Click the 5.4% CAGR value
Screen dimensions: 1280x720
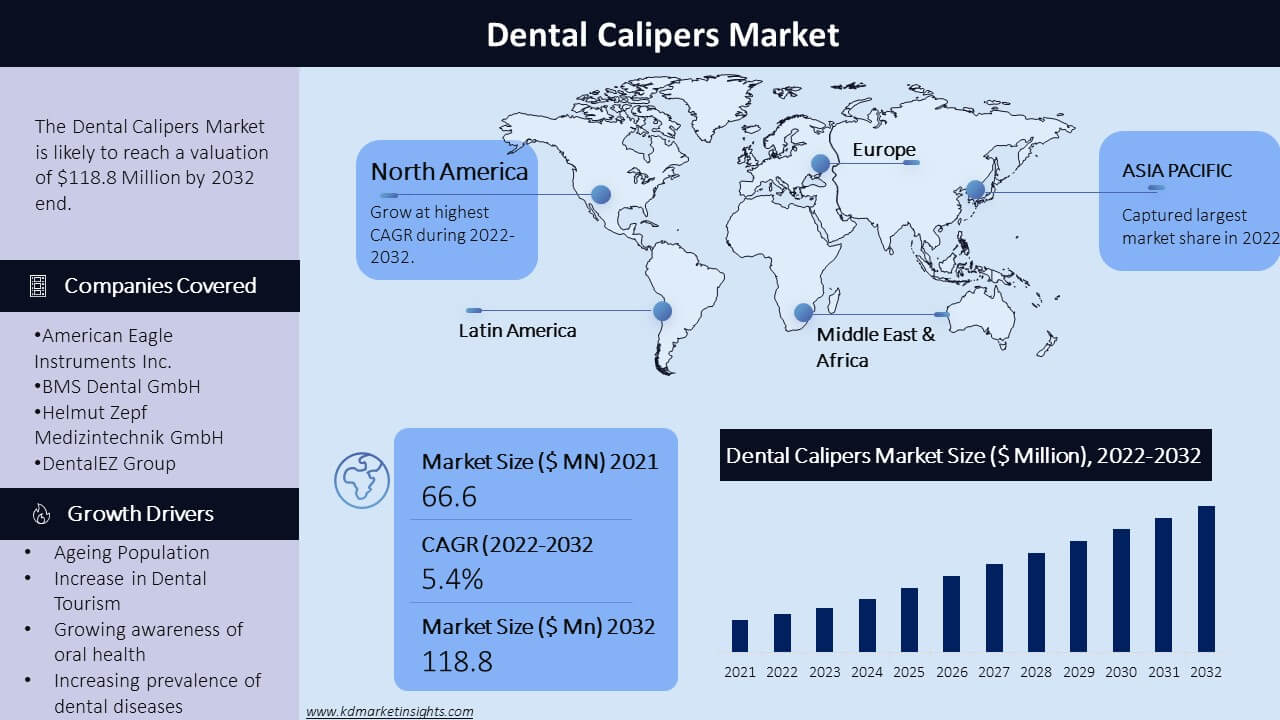452,578
